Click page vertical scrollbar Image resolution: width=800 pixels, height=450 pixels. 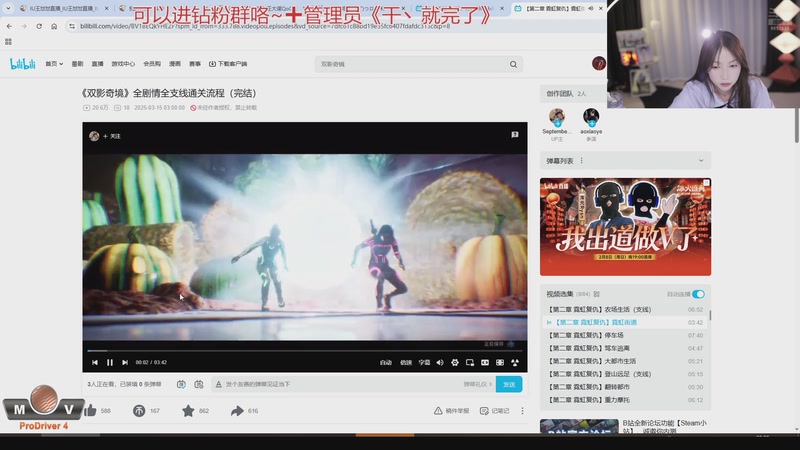pyautogui.click(x=796, y=125)
